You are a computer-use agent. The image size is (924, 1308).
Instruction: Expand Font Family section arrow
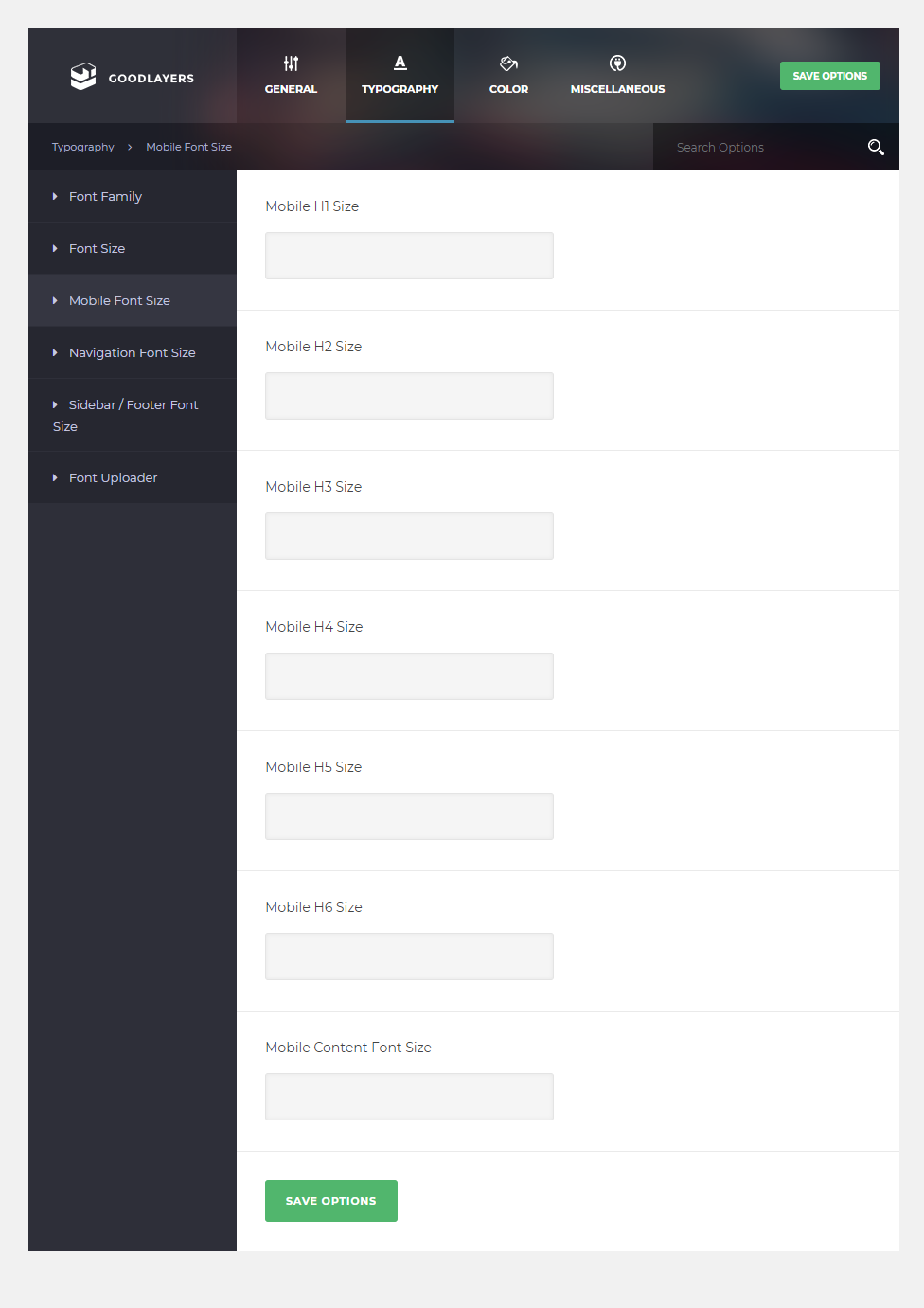pos(55,197)
